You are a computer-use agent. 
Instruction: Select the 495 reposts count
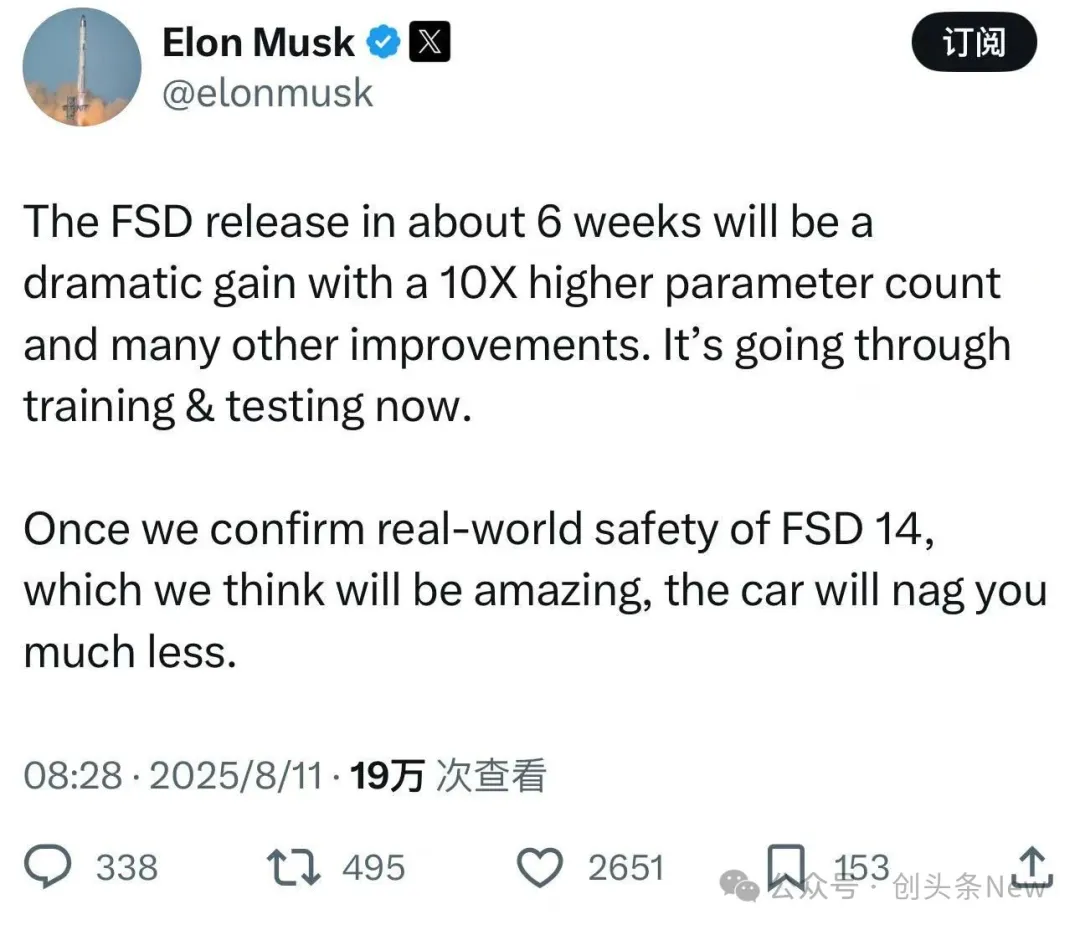coord(373,867)
